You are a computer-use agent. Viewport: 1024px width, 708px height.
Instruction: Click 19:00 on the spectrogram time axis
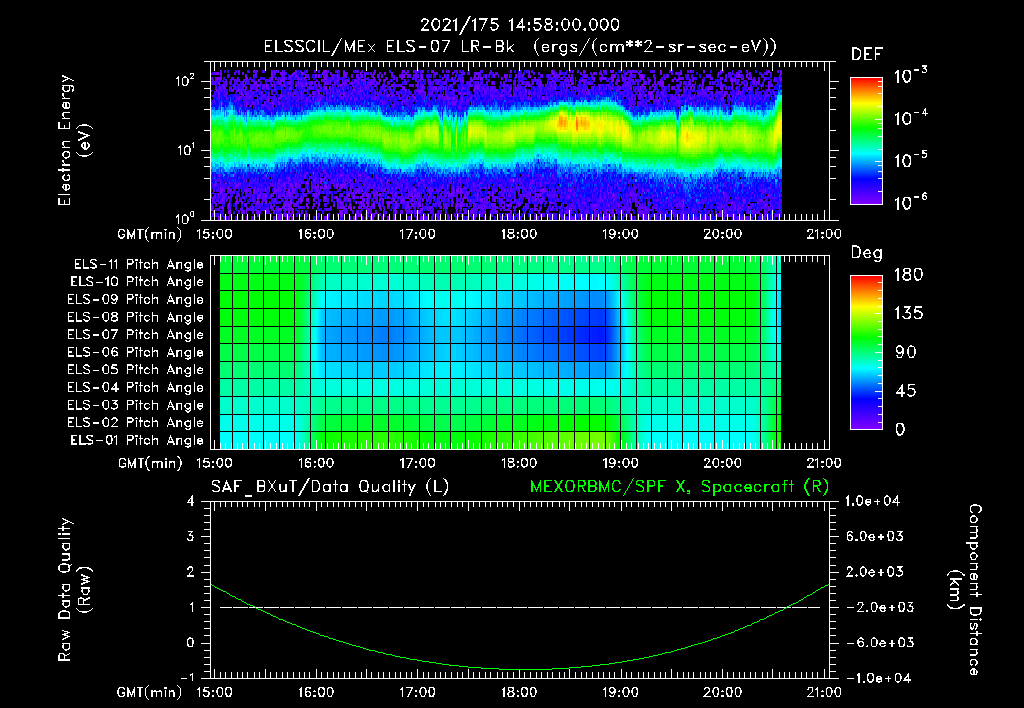(620, 234)
